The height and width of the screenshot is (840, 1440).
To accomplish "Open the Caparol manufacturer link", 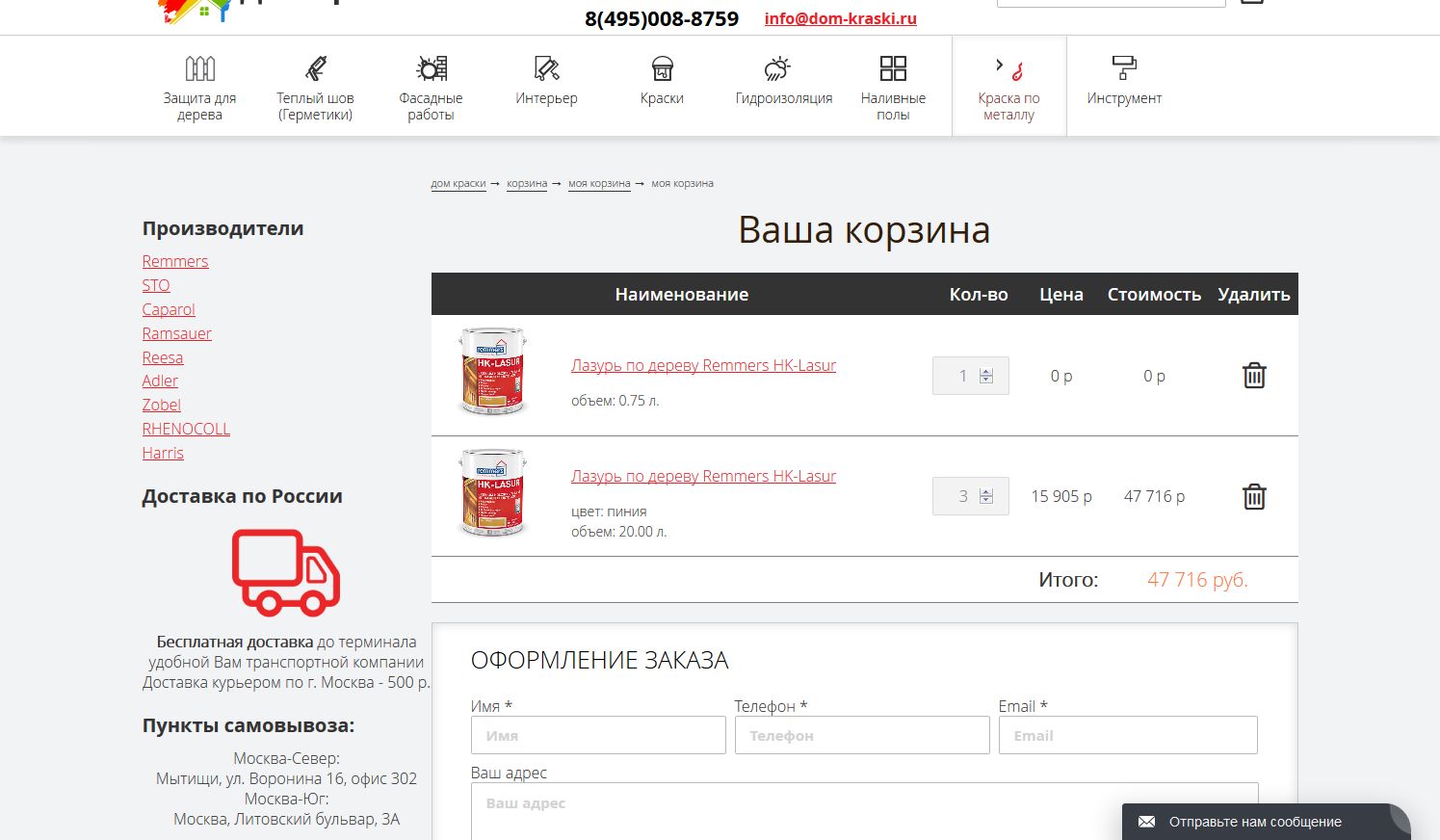I will (169, 309).
